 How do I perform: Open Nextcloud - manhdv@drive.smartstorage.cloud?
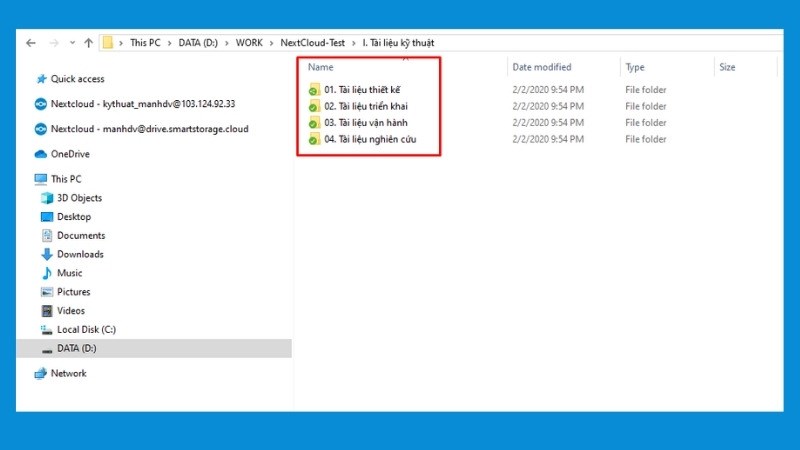(149, 129)
